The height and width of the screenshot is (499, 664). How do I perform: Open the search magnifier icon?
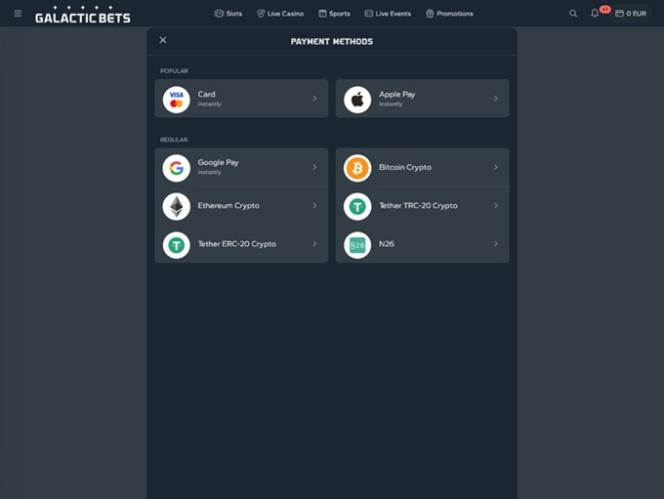(573, 14)
